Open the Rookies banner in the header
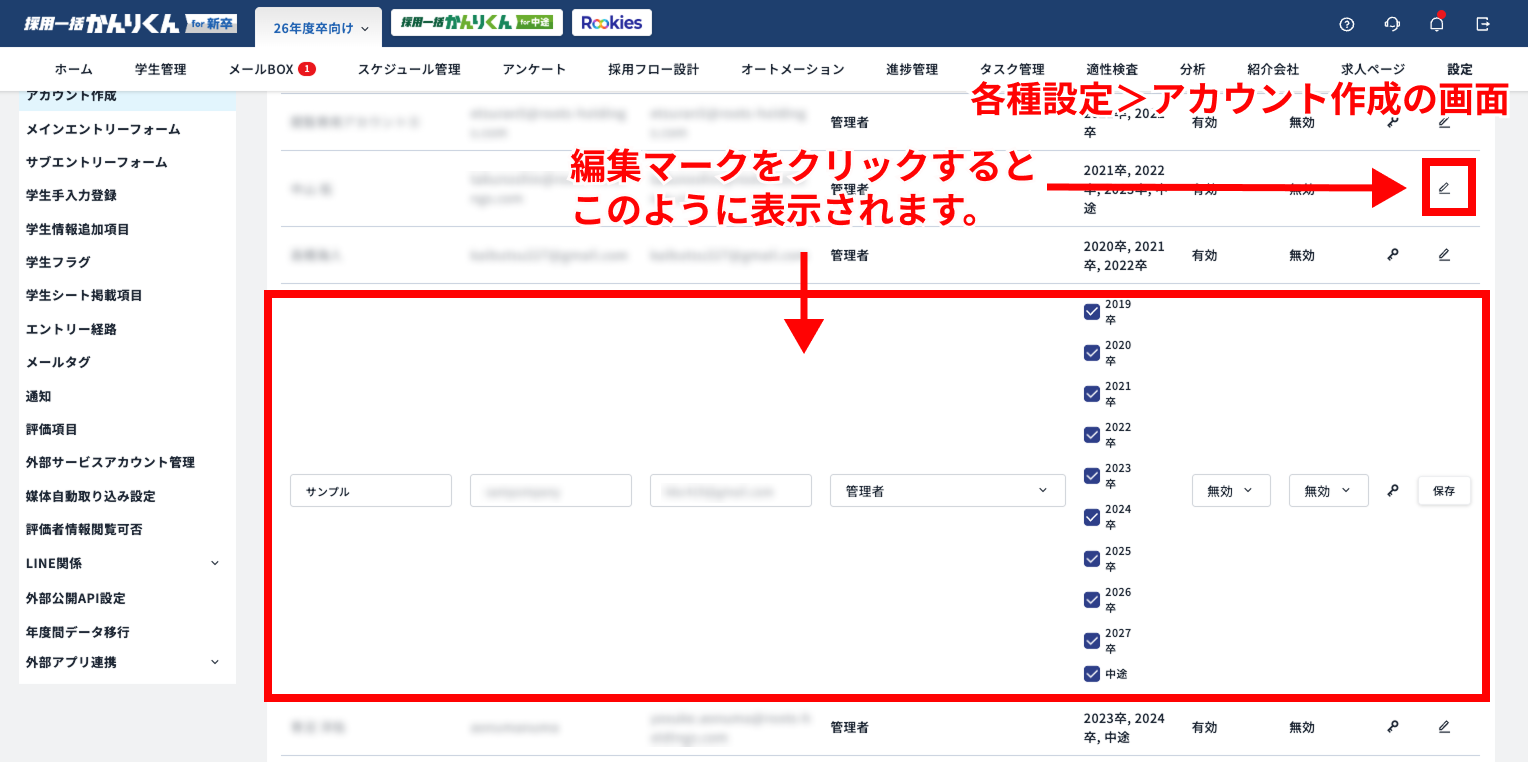1528x762 pixels. [611, 22]
